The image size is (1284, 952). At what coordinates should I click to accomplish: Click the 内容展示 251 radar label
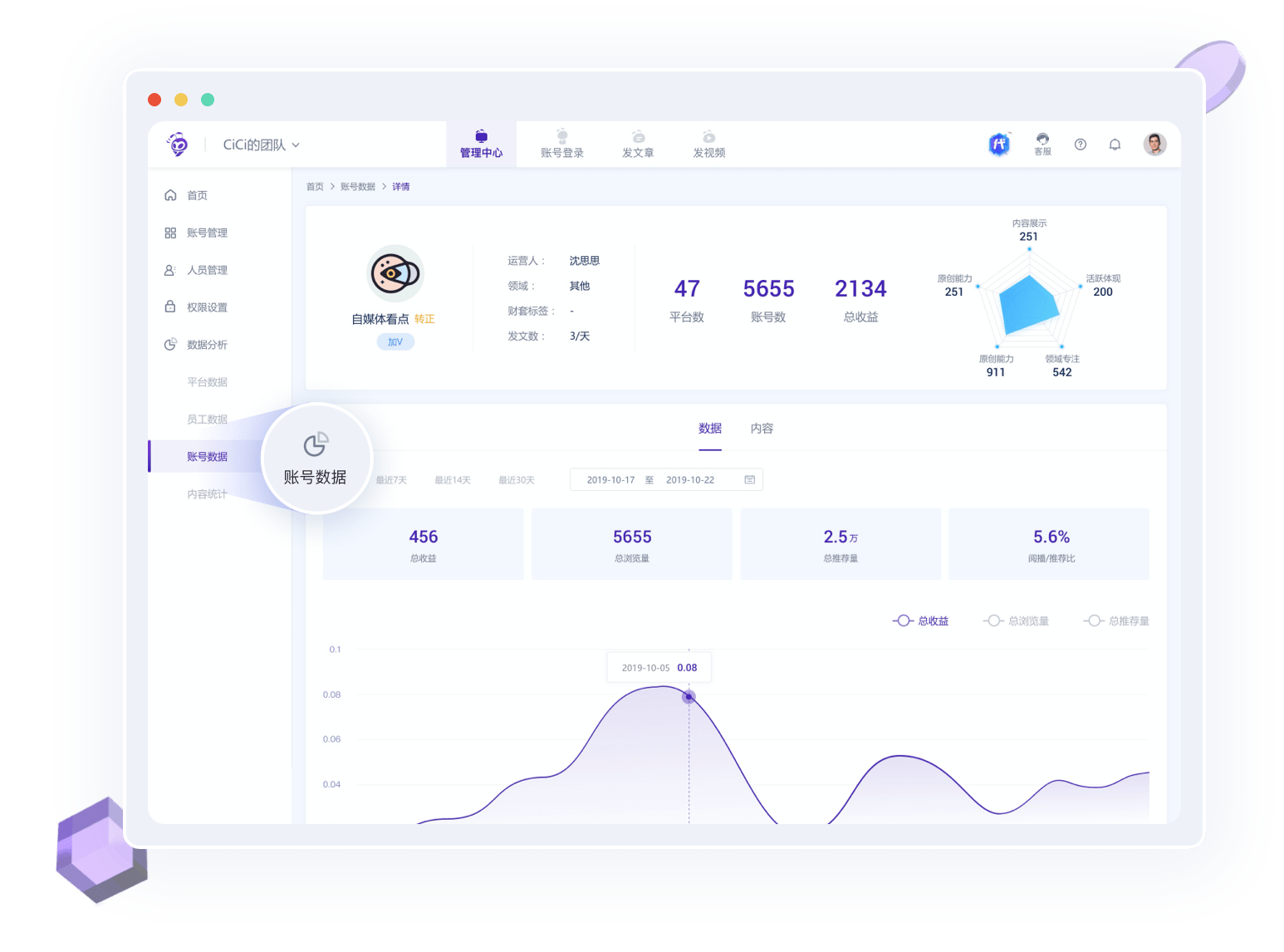pyautogui.click(x=1029, y=230)
